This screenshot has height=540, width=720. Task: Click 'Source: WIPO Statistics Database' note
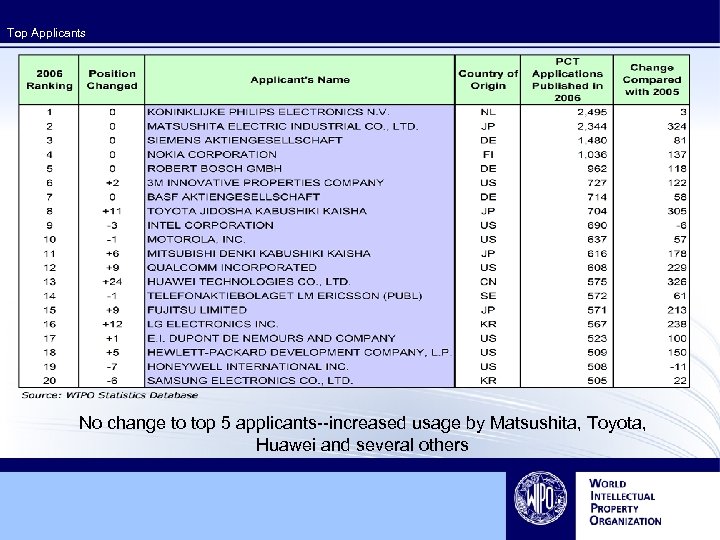coord(110,395)
